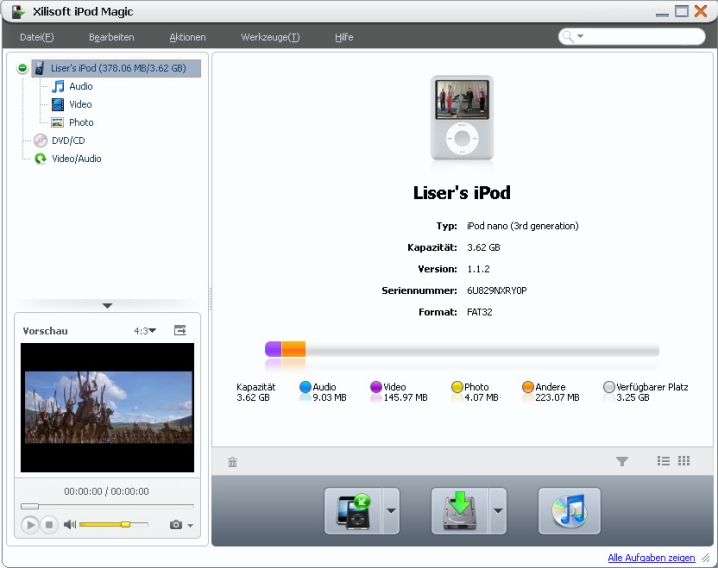This screenshot has width=718, height=568.
Task: Open the Aktionen menu
Action: coord(187,37)
